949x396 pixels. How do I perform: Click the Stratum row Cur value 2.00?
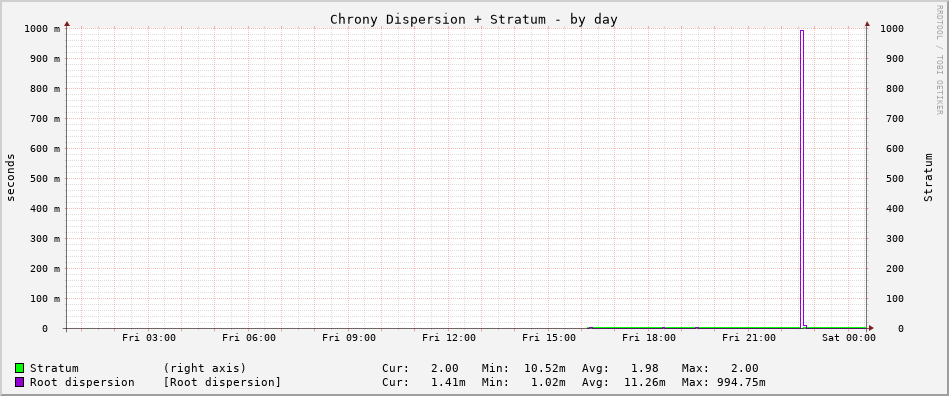(444, 368)
